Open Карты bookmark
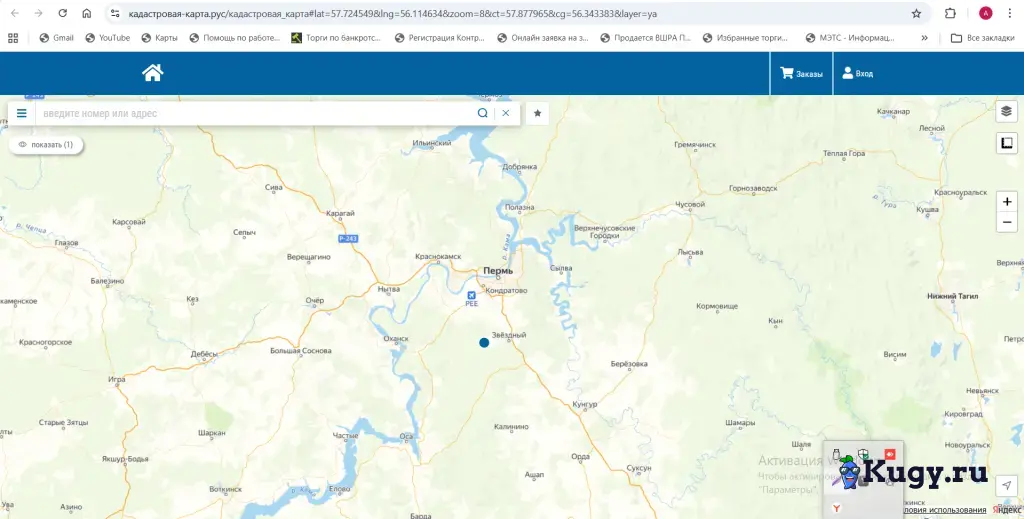 coord(159,38)
